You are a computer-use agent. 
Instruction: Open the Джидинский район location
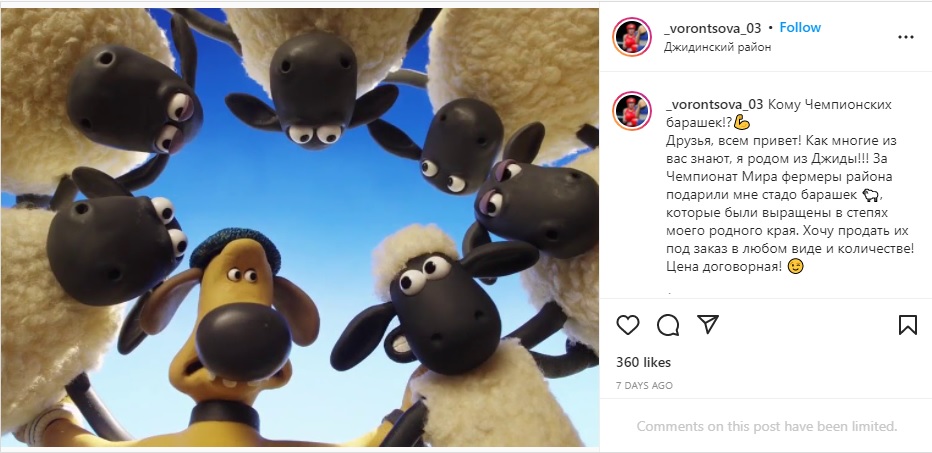tap(717, 48)
